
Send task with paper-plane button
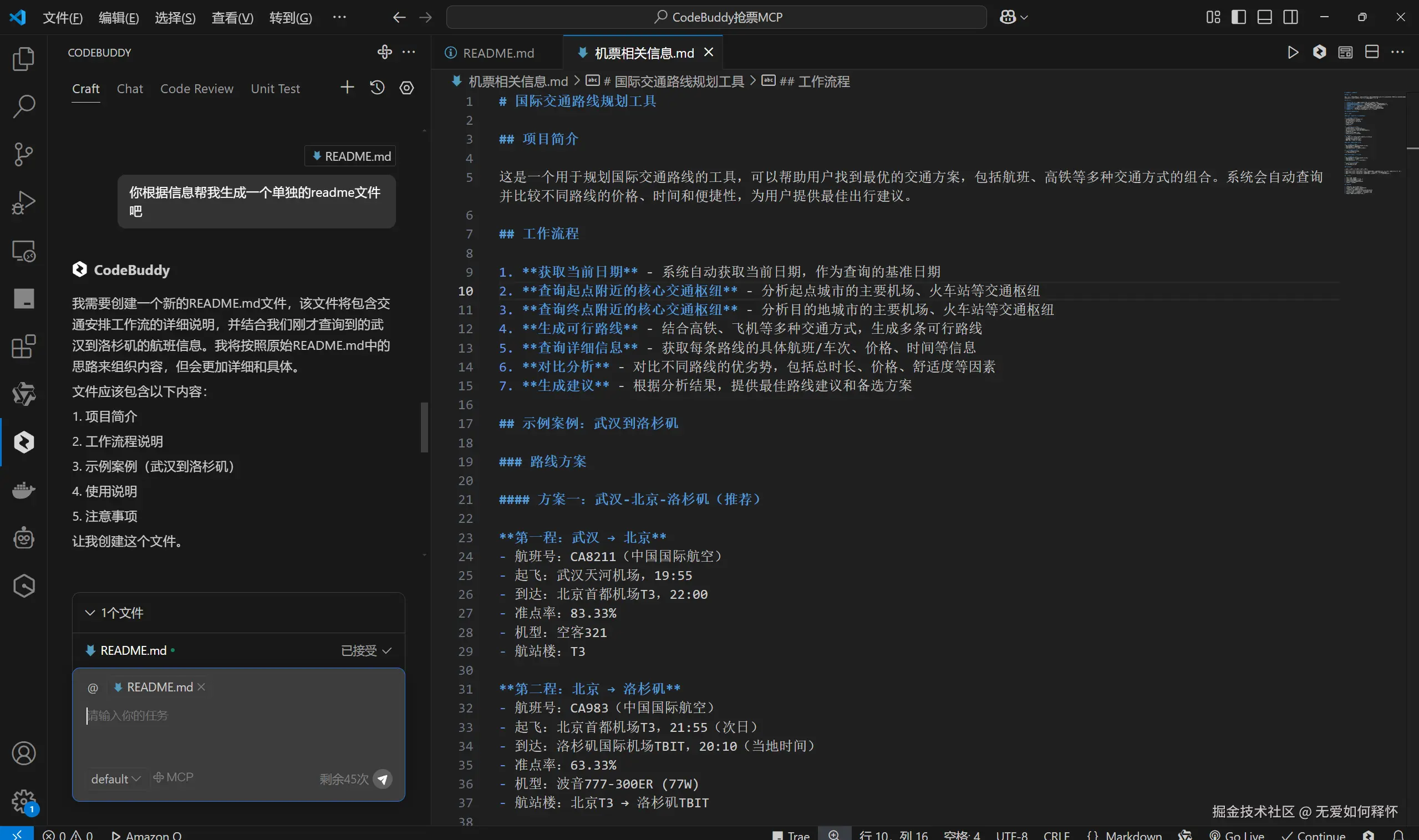[x=383, y=779]
